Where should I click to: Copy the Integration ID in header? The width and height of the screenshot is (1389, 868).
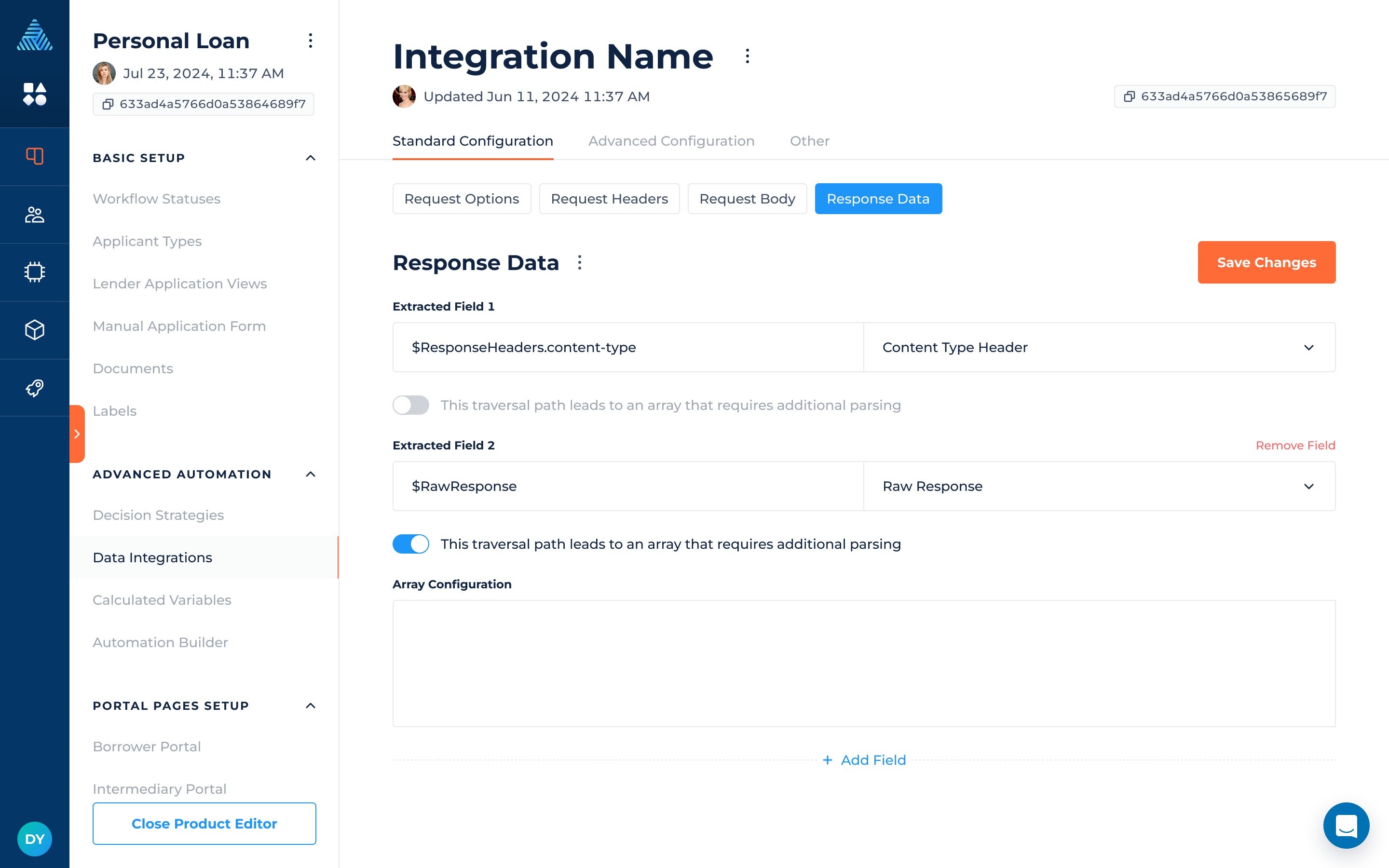pos(1129,96)
